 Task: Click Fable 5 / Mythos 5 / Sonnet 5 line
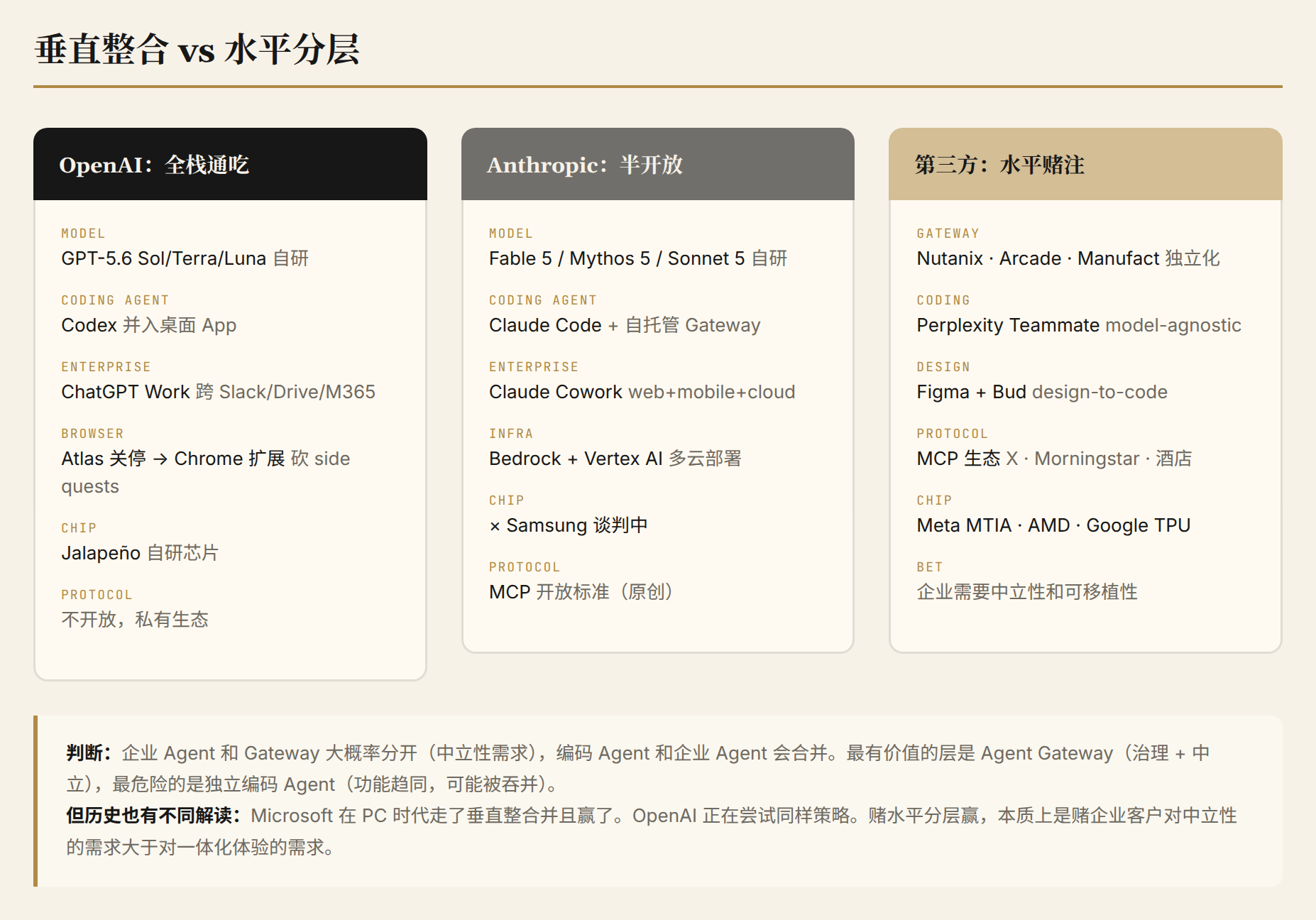(x=637, y=258)
